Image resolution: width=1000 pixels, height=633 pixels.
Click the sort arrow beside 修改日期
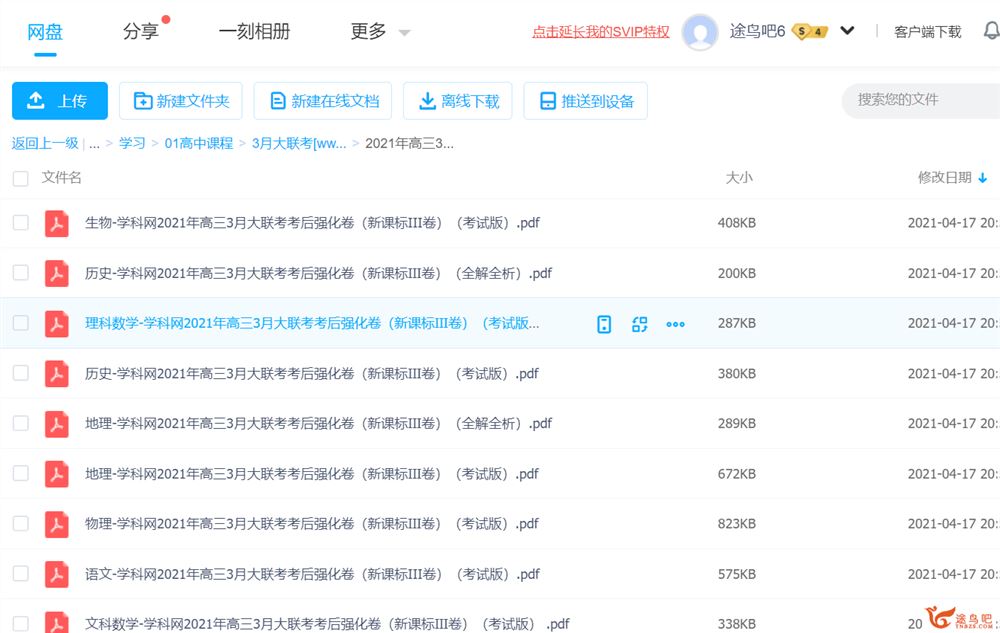(x=983, y=178)
